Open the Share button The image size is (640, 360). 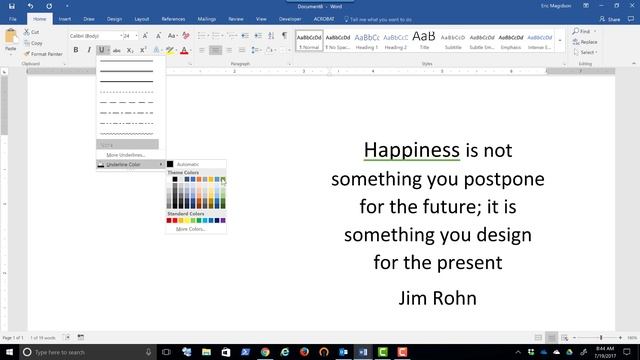tap(609, 19)
